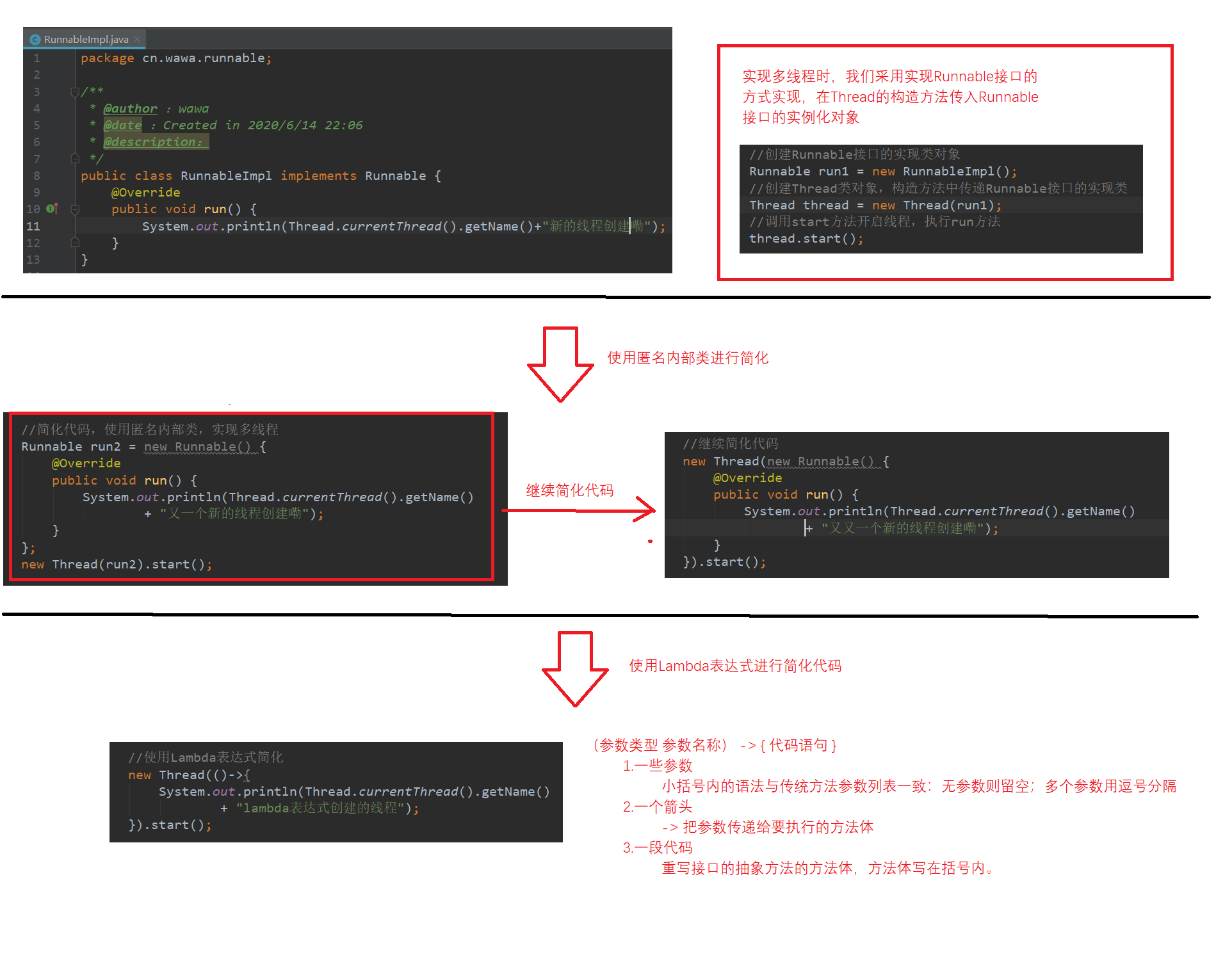Image resolution: width=1232 pixels, height=973 pixels.
Task: Collapse the run() method fold on line 10
Action: (75, 209)
